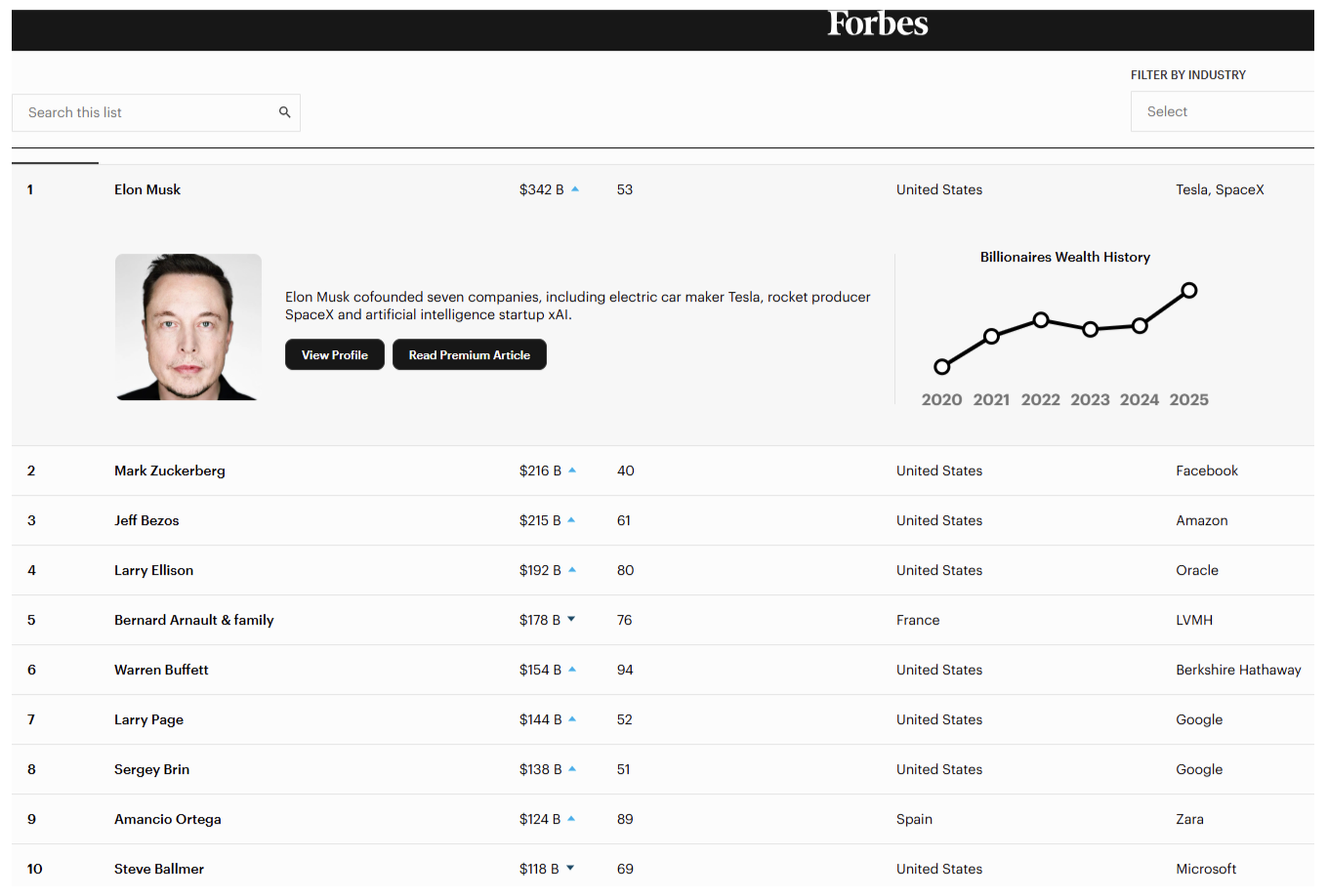
Task: Click the 'FILTER BY INDUSTRY' label
Action: click(1188, 75)
